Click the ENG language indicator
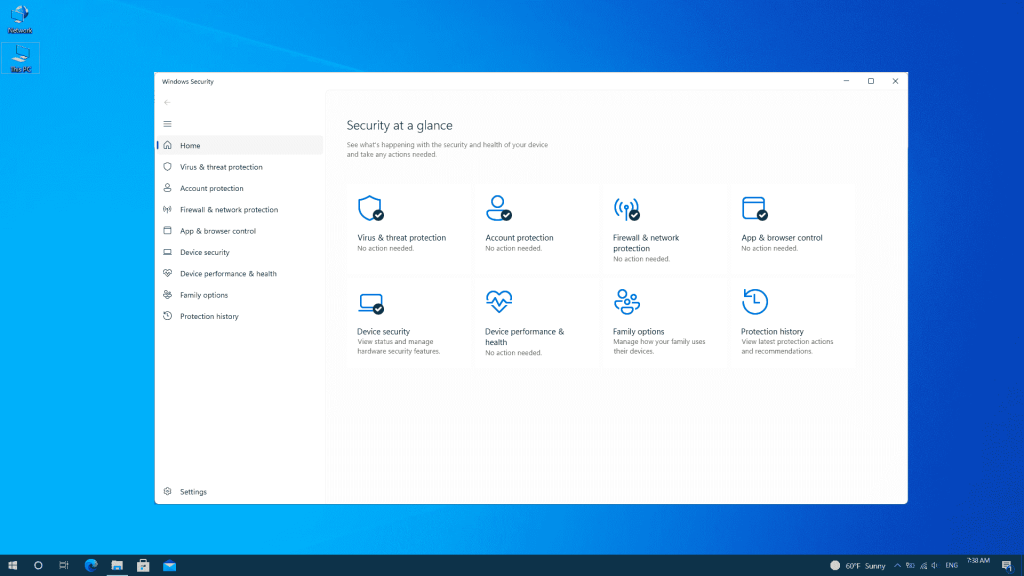Image resolution: width=1024 pixels, height=576 pixels. click(952, 566)
